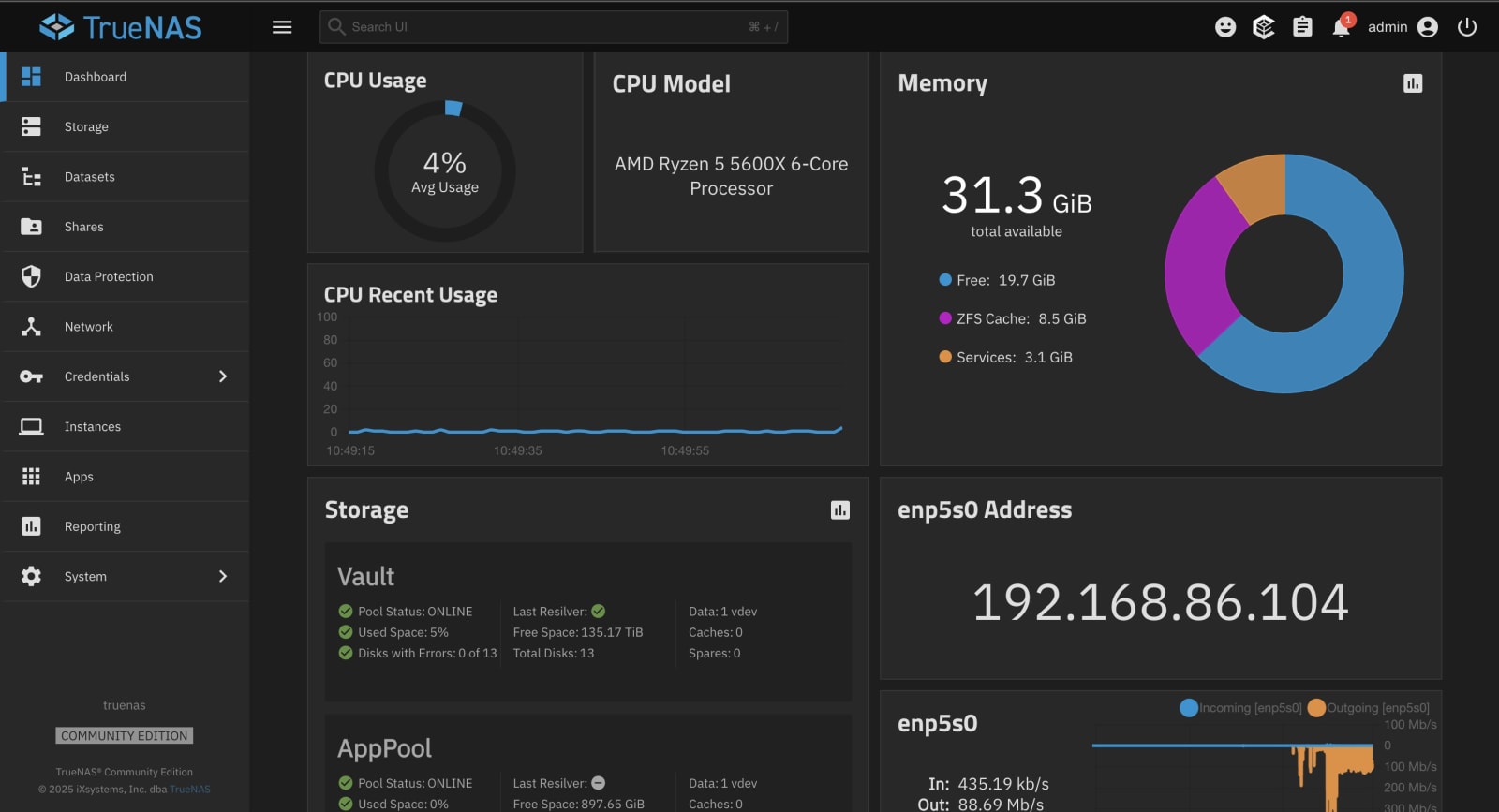Screen dimensions: 1499x812
Task: Toggle the sidebar hamburger menu
Action: [x=282, y=27]
